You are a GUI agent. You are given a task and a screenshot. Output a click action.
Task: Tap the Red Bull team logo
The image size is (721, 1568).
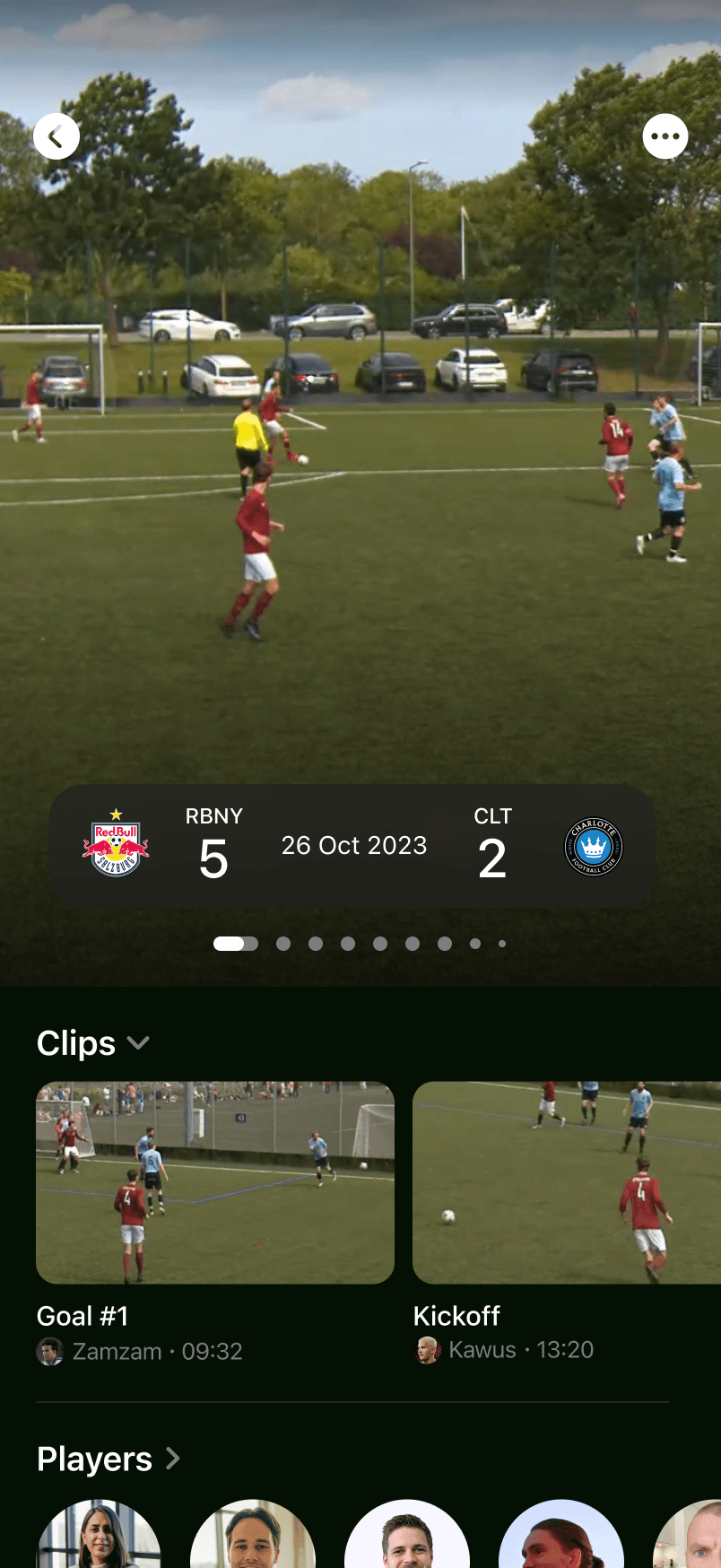coord(116,843)
